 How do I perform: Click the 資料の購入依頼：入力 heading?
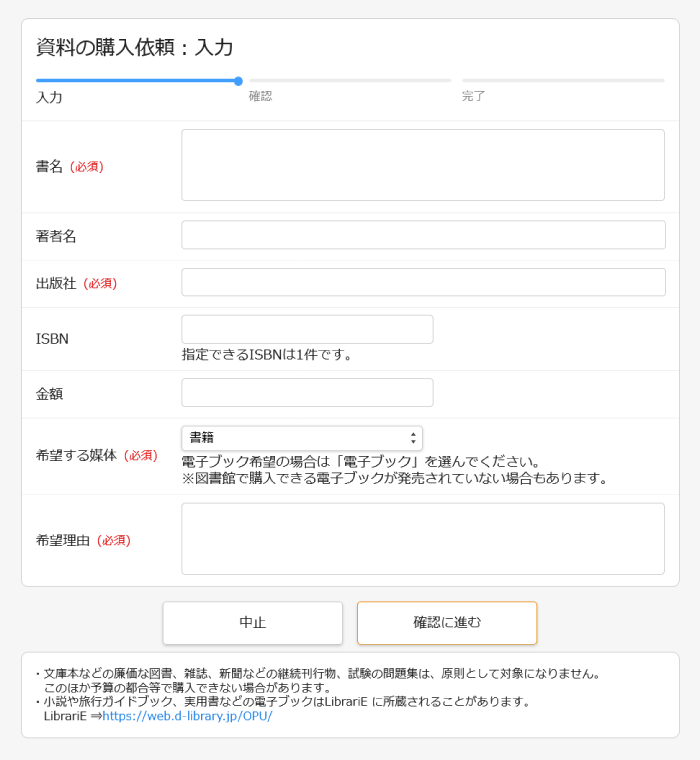135,47
